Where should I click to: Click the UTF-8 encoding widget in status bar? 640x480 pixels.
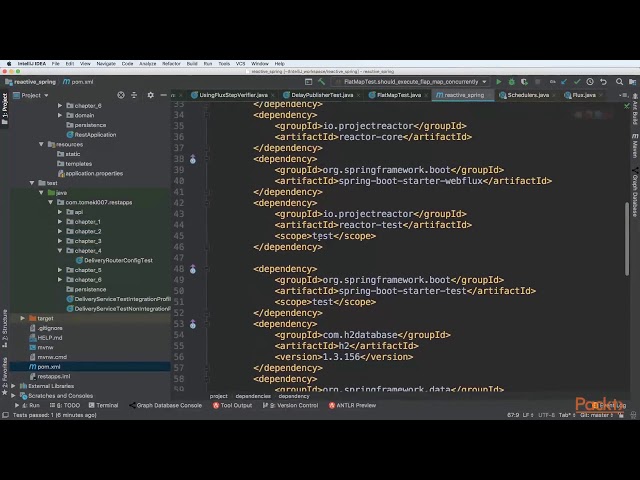547,415
